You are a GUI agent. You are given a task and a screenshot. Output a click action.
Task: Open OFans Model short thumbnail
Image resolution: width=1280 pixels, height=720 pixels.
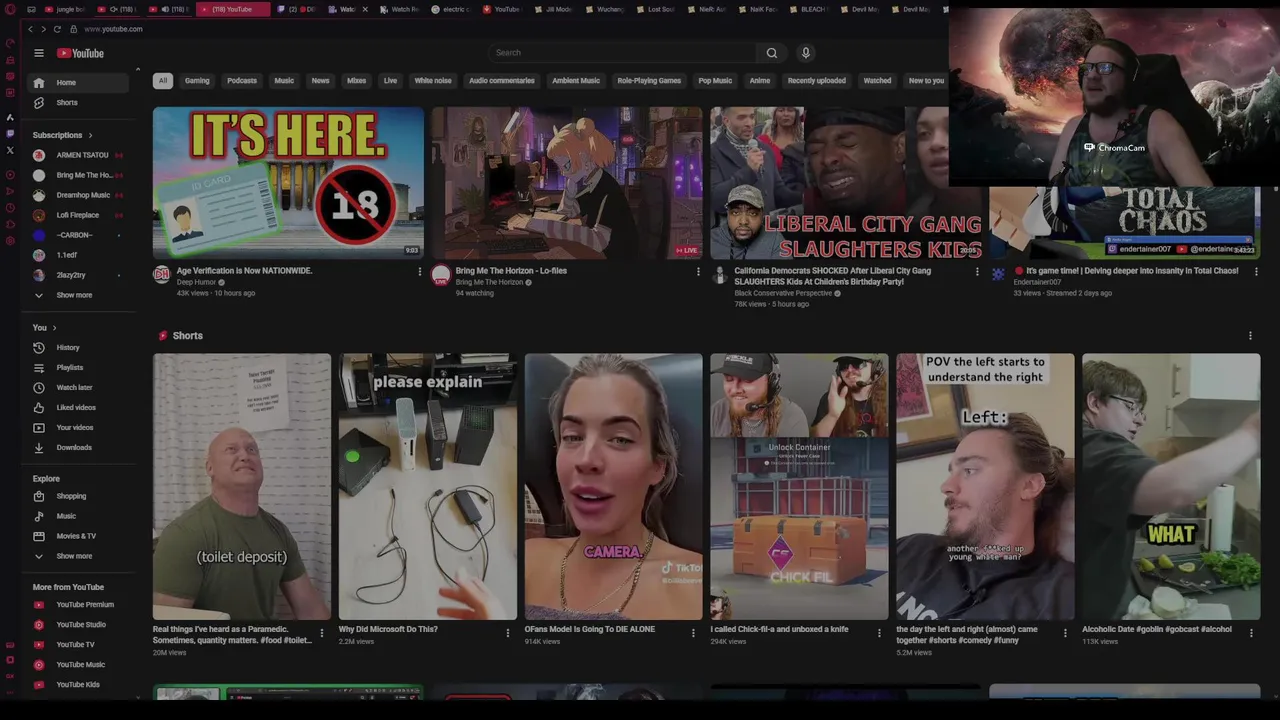[613, 487]
